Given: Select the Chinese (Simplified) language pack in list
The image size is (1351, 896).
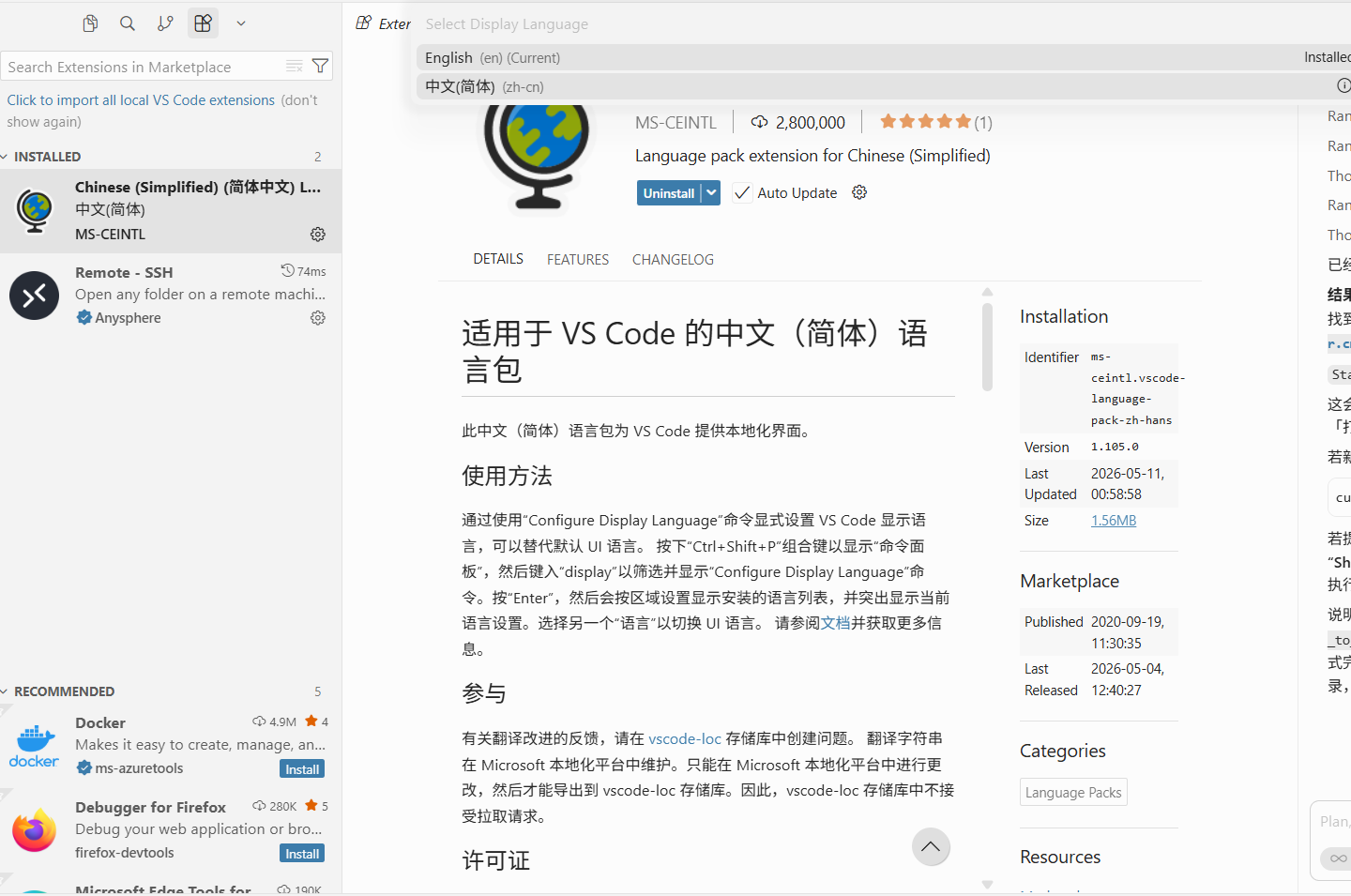Looking at the screenshot, I should click(x=171, y=211).
